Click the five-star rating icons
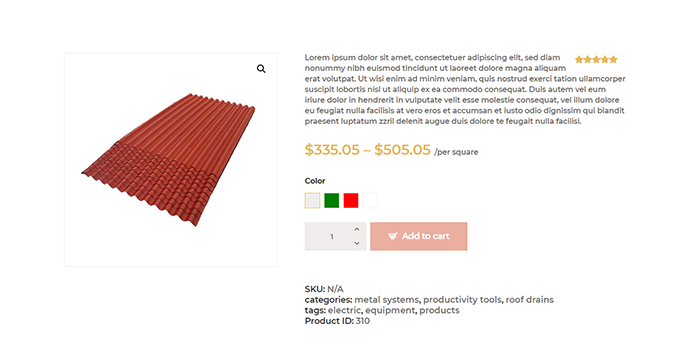 (x=596, y=59)
